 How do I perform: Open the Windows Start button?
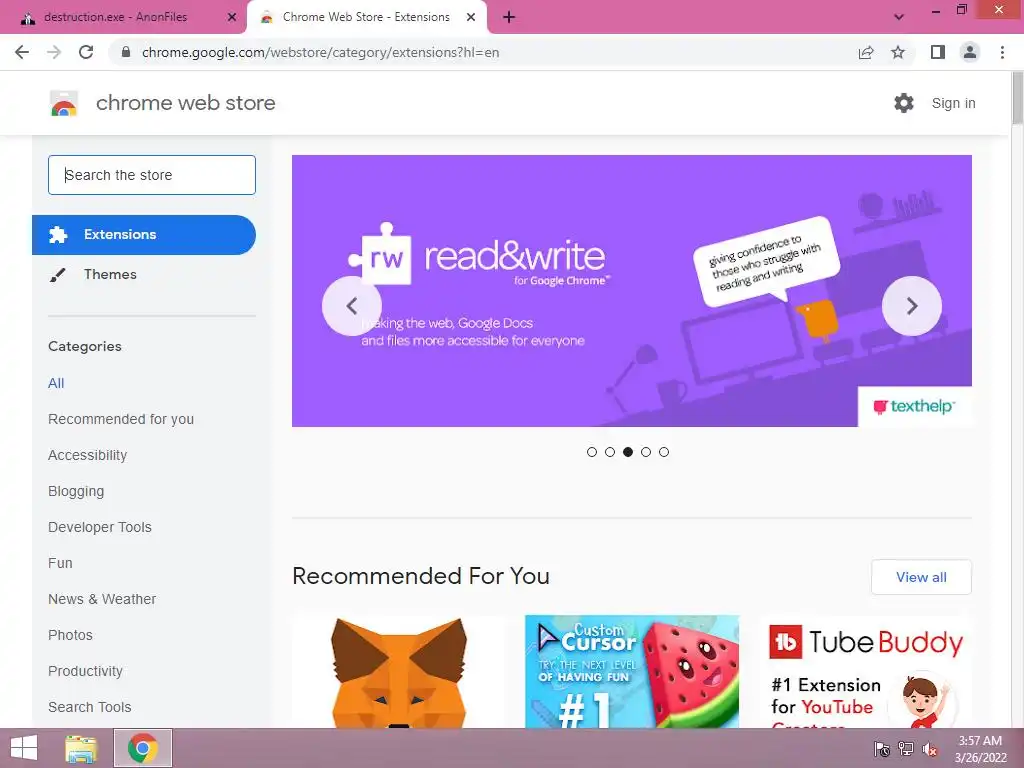tap(24, 748)
